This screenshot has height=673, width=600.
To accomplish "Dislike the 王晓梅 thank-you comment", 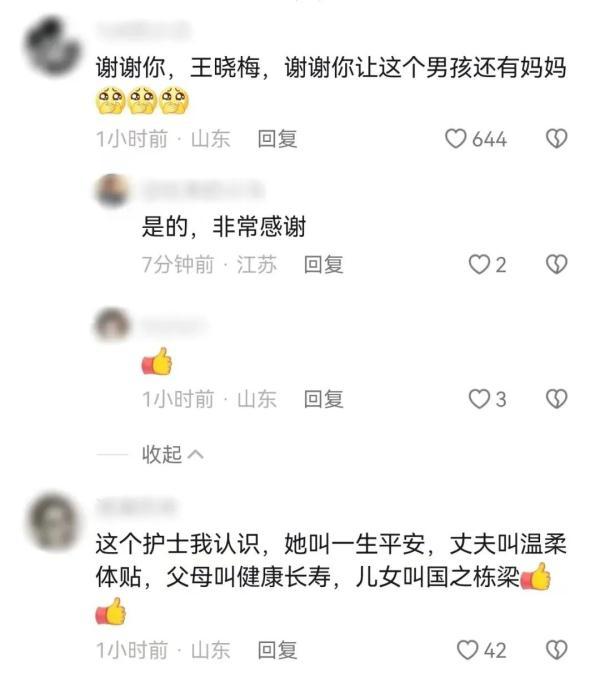I will tap(557, 139).
